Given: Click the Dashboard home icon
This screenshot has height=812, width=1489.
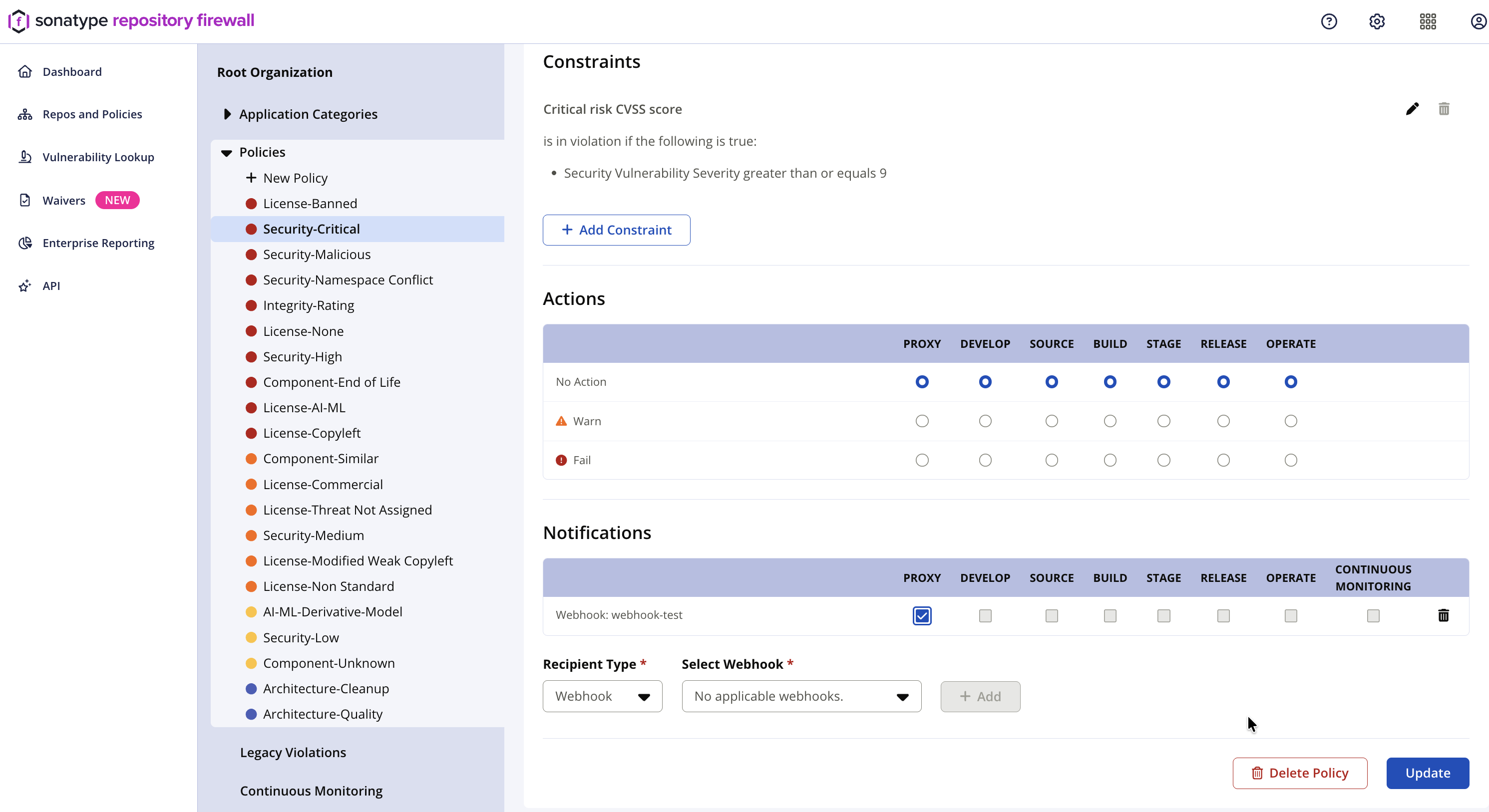Looking at the screenshot, I should pos(25,72).
